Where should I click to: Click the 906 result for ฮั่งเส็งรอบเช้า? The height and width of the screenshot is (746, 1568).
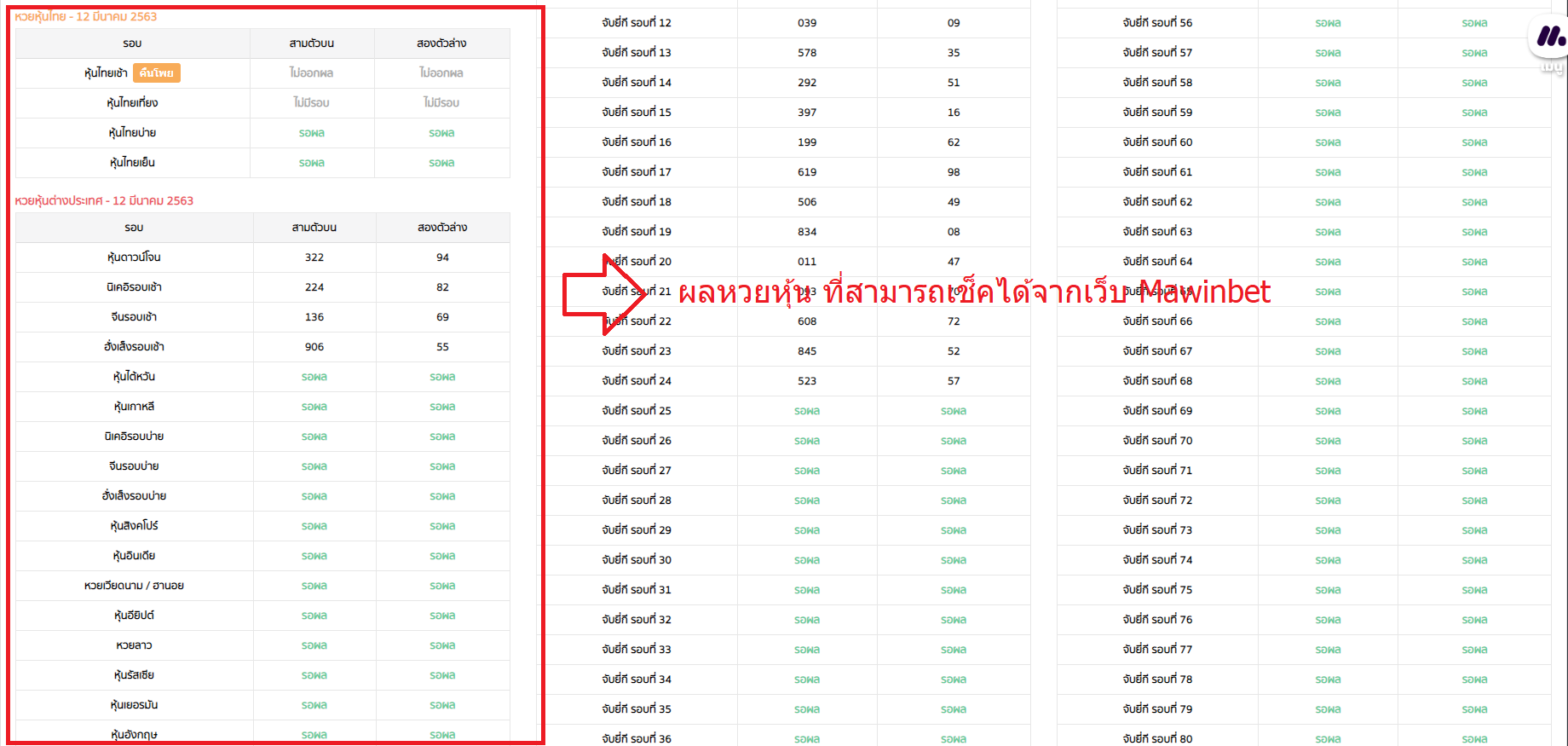[x=314, y=347]
